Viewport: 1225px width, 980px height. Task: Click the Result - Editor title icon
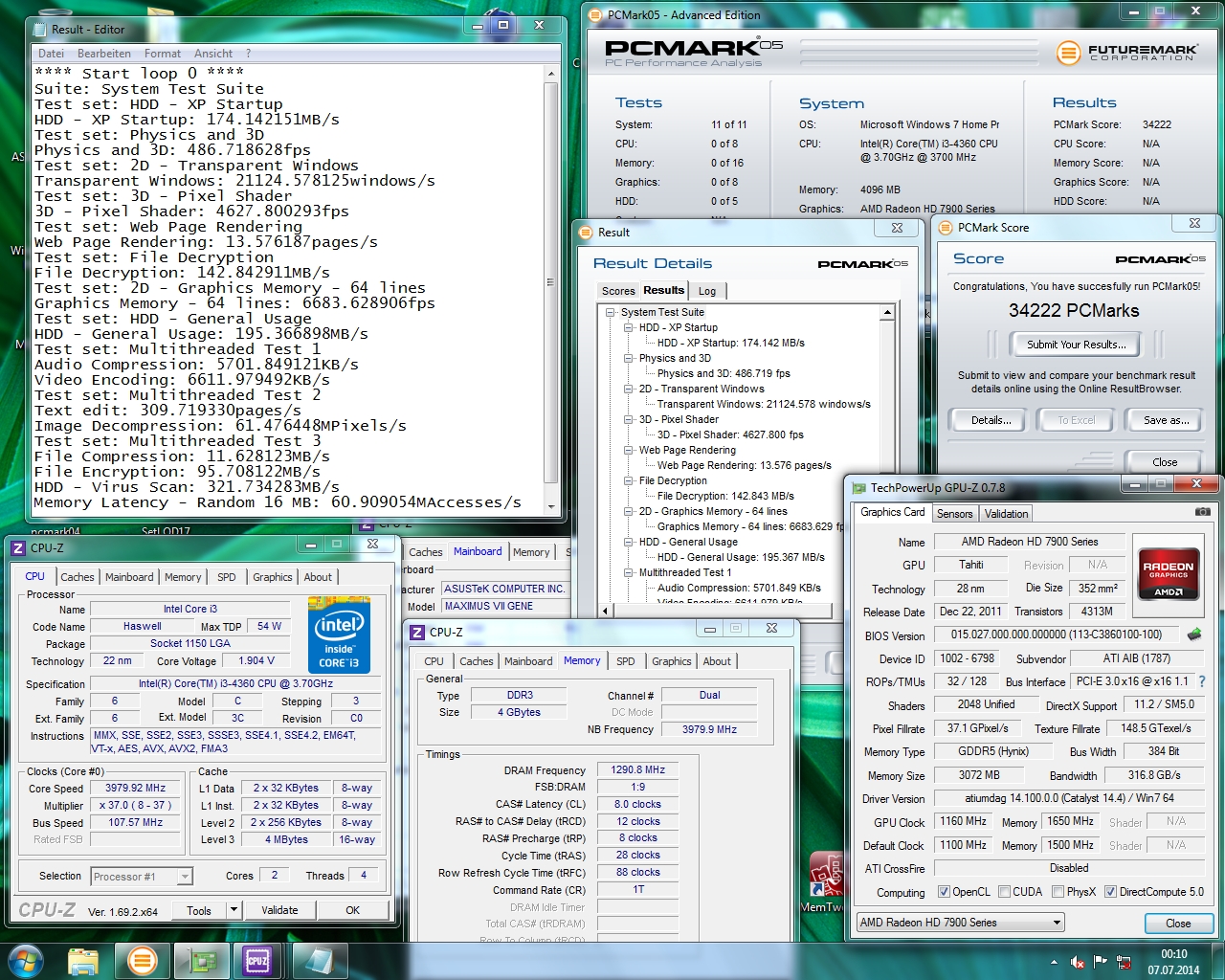(39, 30)
